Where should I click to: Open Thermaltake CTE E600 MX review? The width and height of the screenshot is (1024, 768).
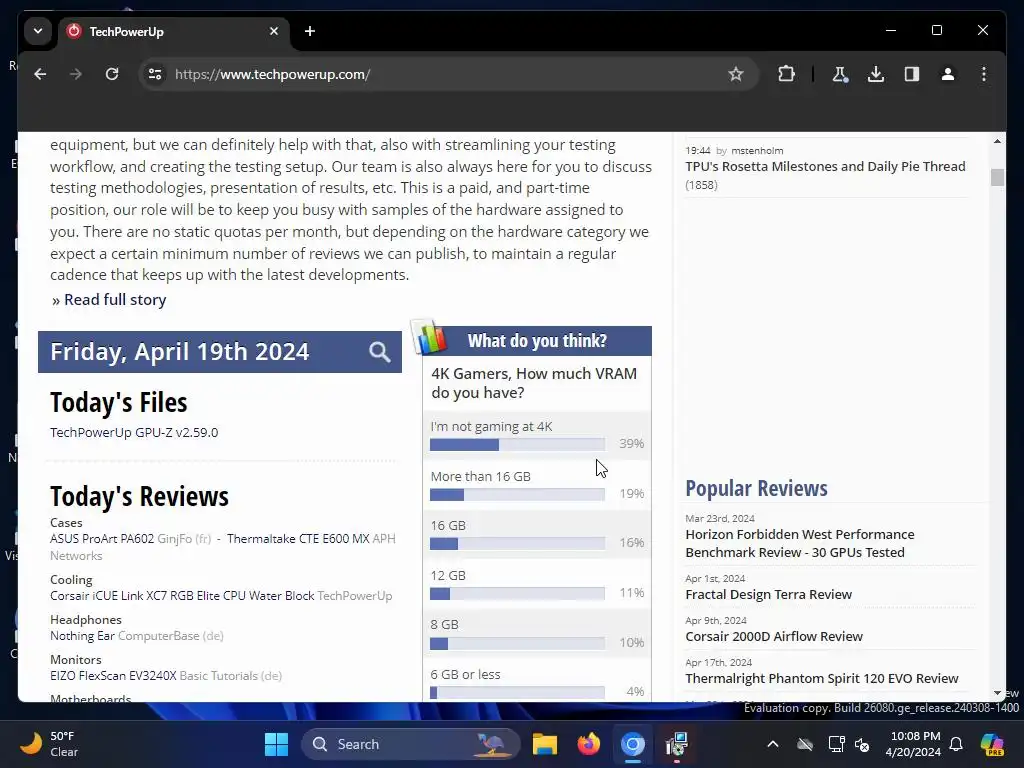pos(298,539)
